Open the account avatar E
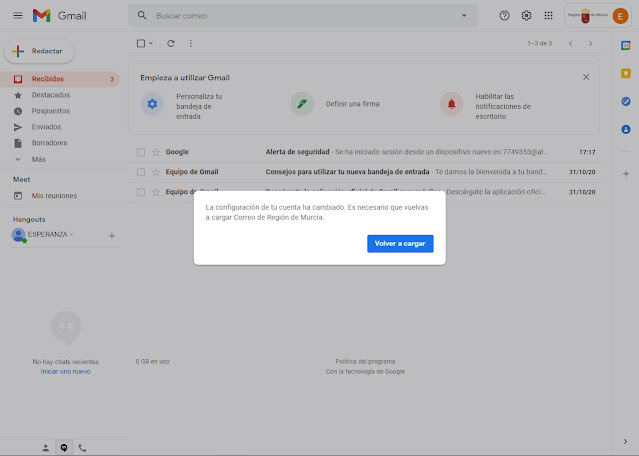This screenshot has width=639, height=456. [620, 16]
